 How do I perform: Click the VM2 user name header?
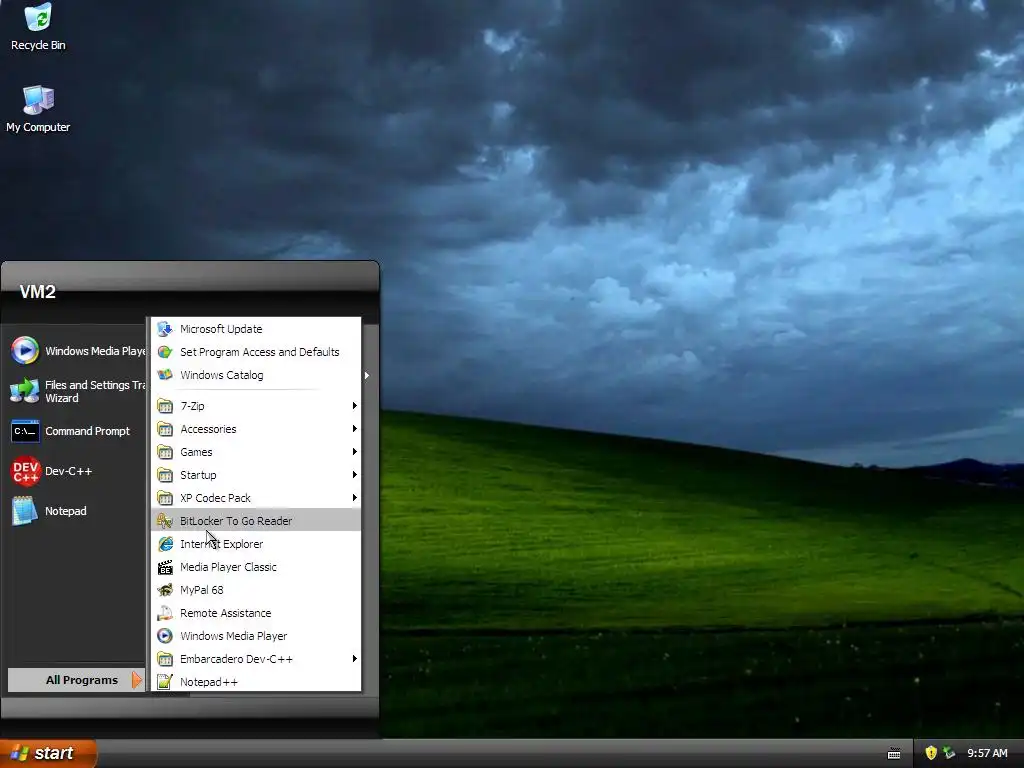click(37, 292)
